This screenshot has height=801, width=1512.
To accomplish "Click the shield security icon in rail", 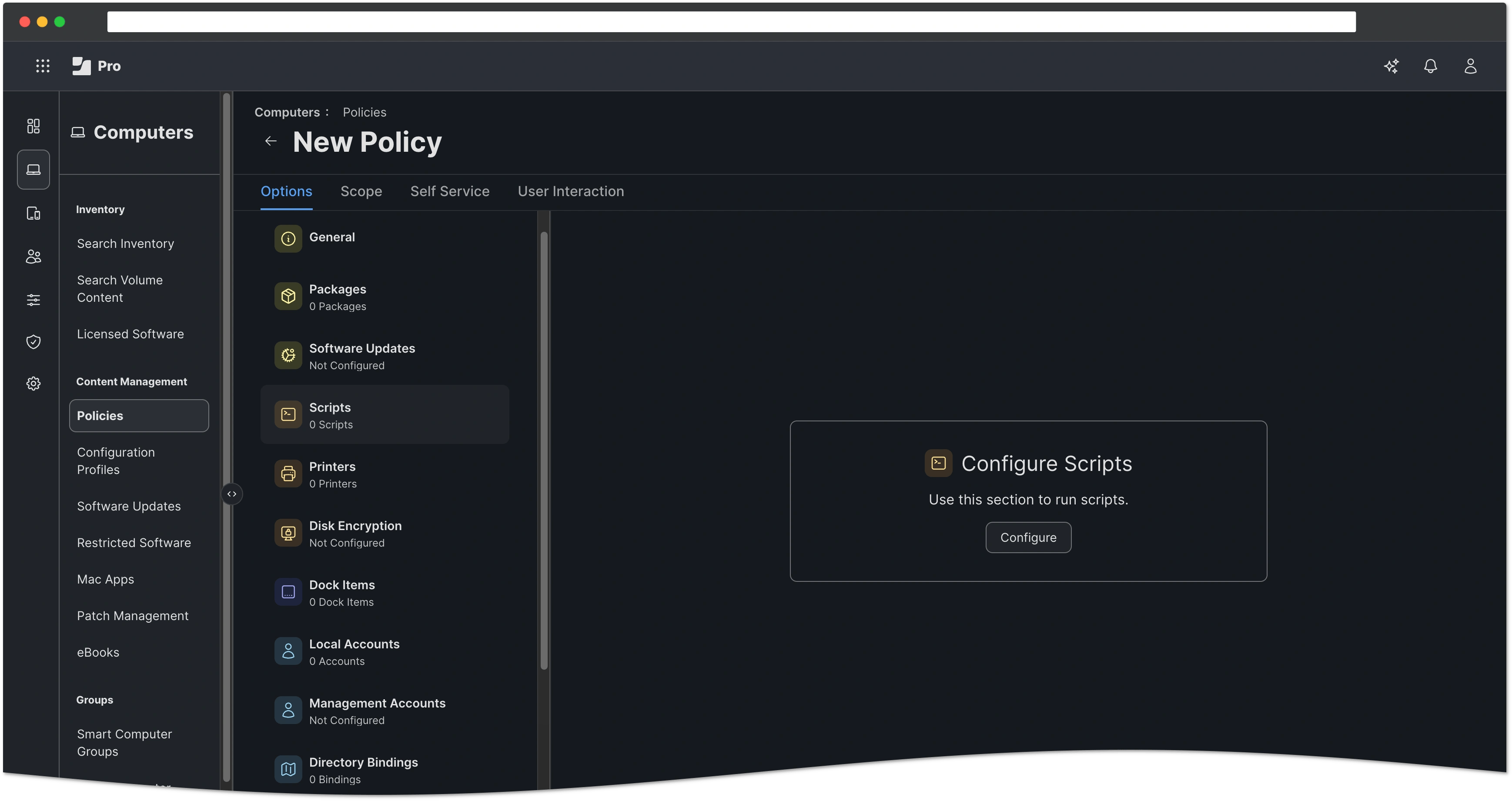I will coord(33,341).
